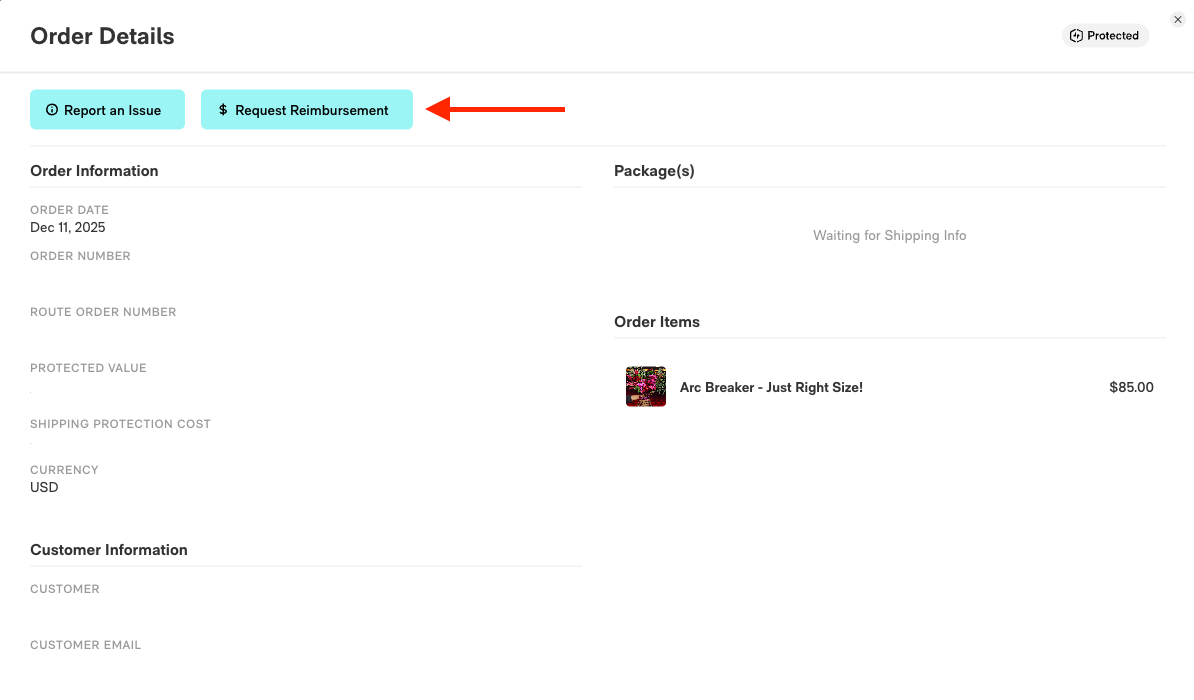1194x700 pixels.
Task: Click the Order Information section heading
Action: pyautogui.click(x=94, y=171)
